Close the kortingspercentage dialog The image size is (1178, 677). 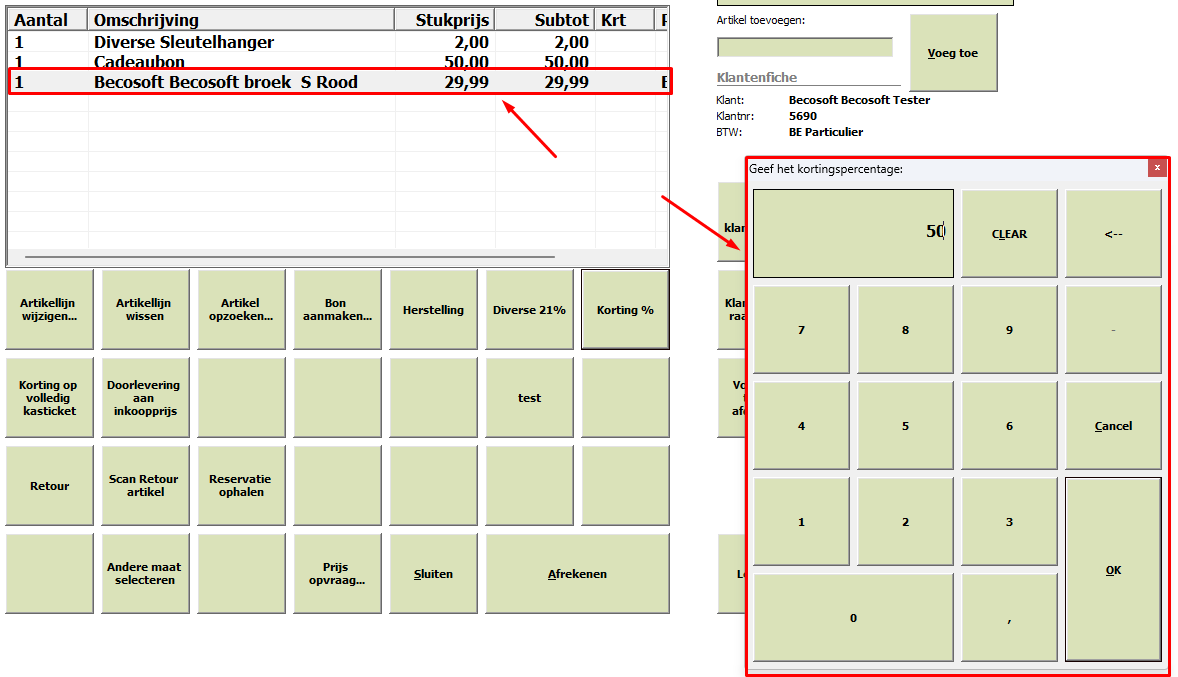tap(1158, 168)
